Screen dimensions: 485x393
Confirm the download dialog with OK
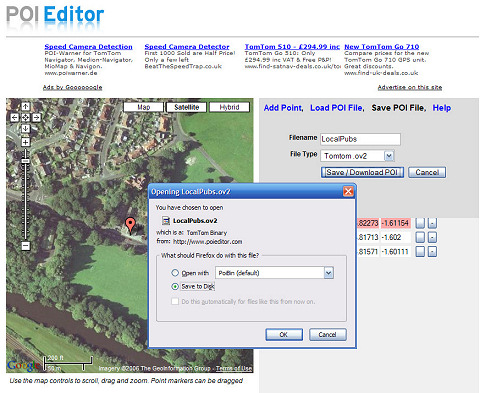click(x=284, y=334)
